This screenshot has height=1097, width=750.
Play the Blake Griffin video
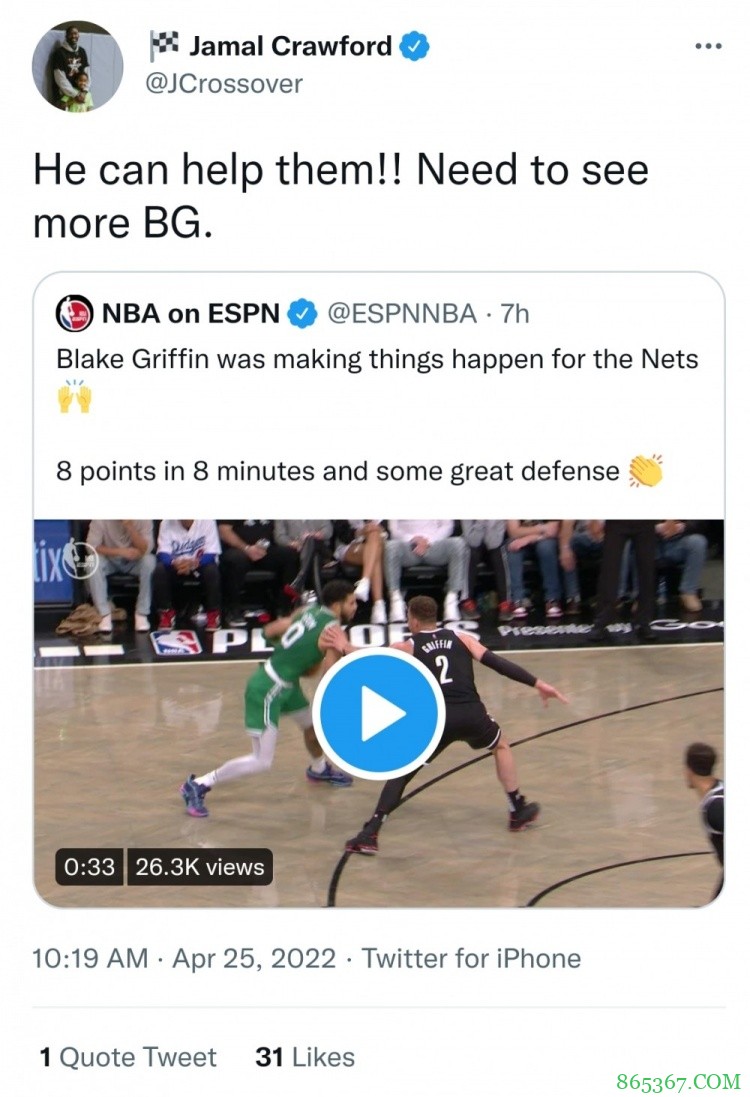click(x=378, y=713)
